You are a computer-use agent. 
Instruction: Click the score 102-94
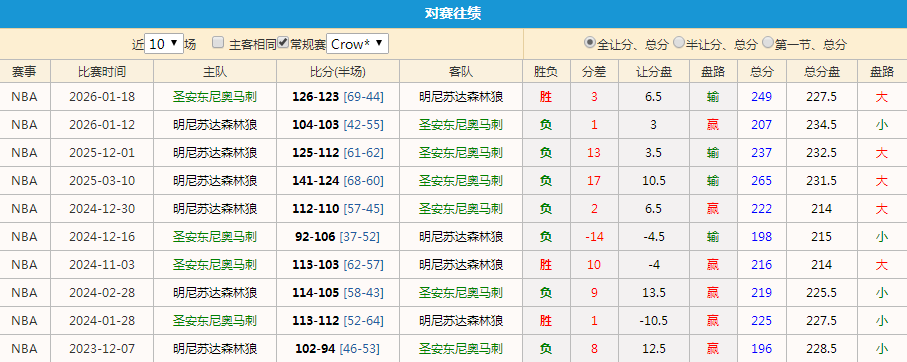click(x=315, y=349)
